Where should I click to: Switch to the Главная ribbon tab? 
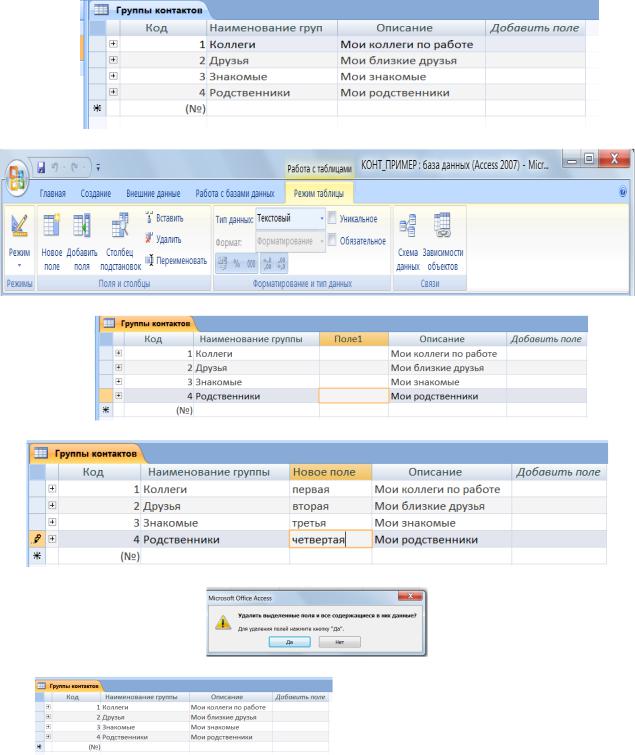coord(52,194)
